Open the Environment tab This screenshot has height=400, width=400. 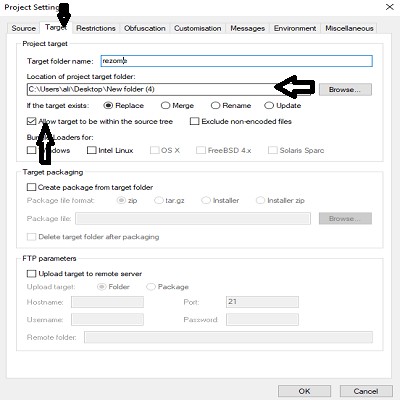[295, 28]
